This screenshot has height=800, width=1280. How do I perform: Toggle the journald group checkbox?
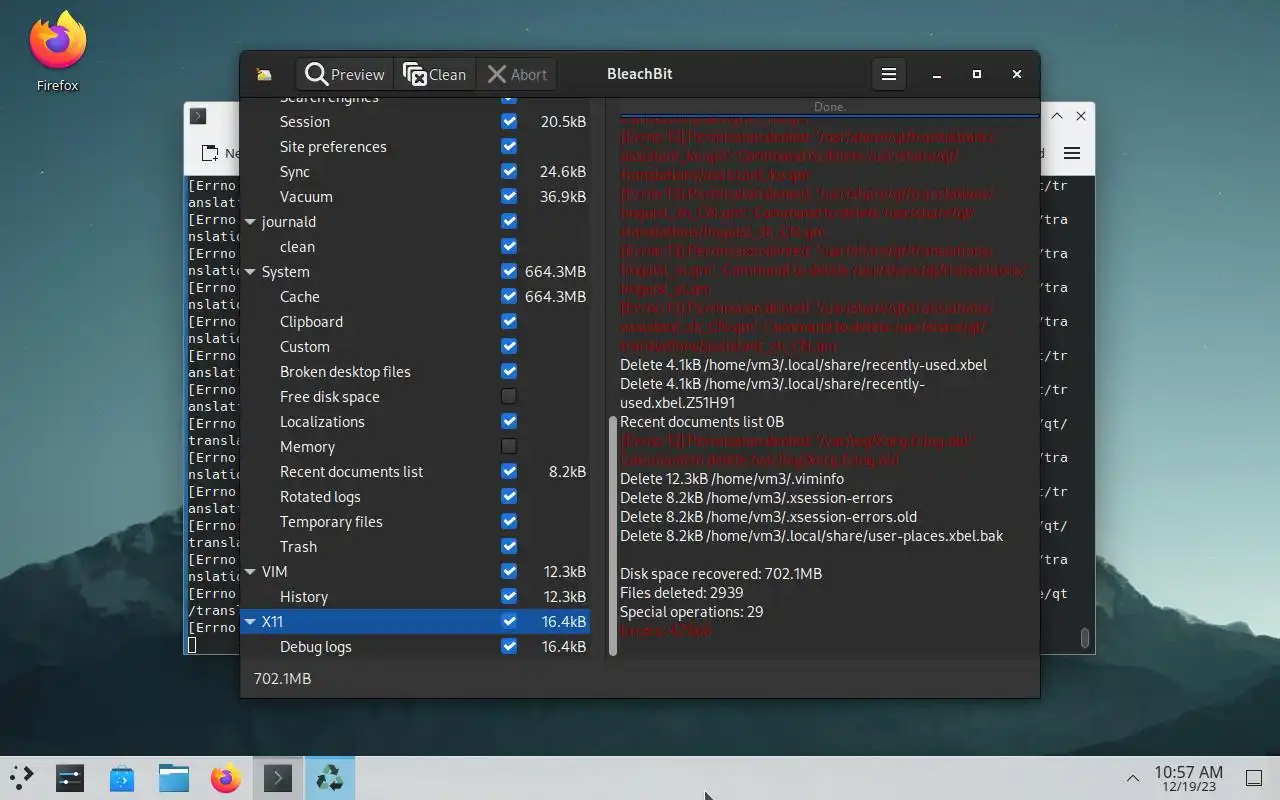(509, 221)
